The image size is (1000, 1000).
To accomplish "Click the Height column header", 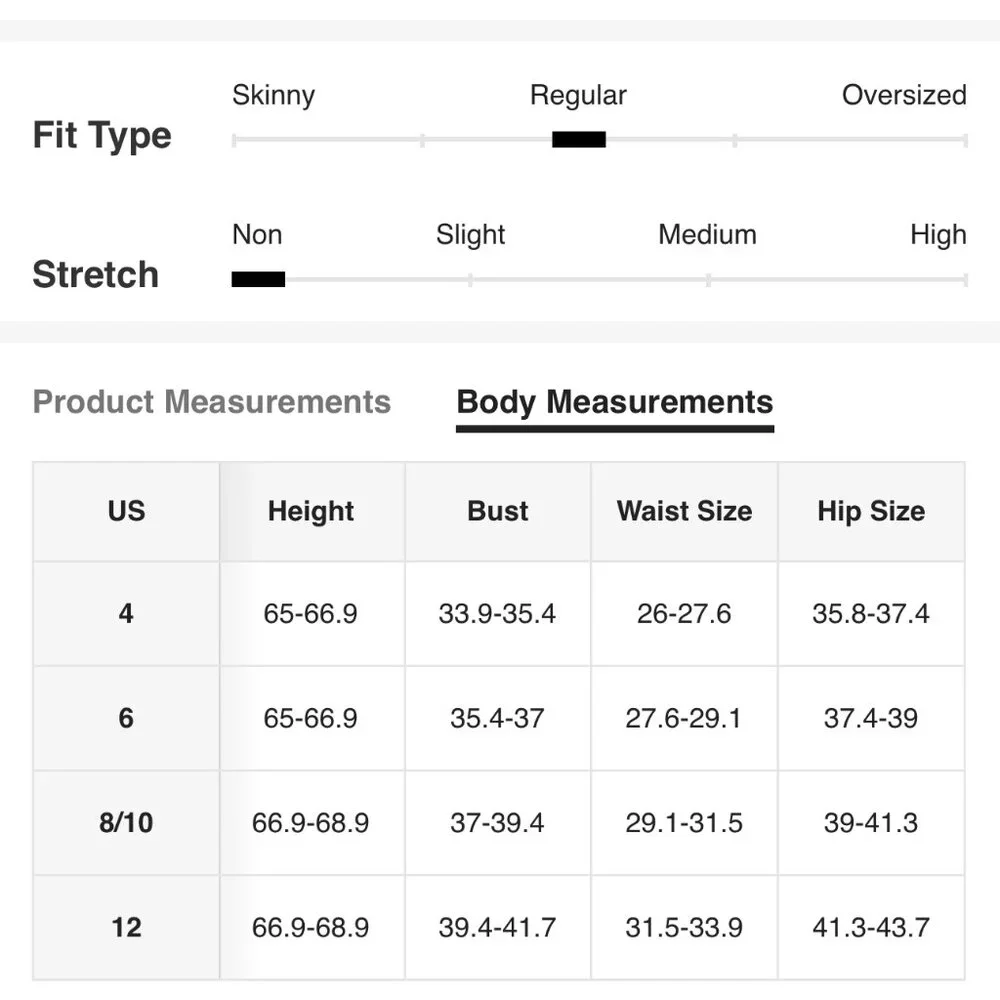I will (311, 511).
